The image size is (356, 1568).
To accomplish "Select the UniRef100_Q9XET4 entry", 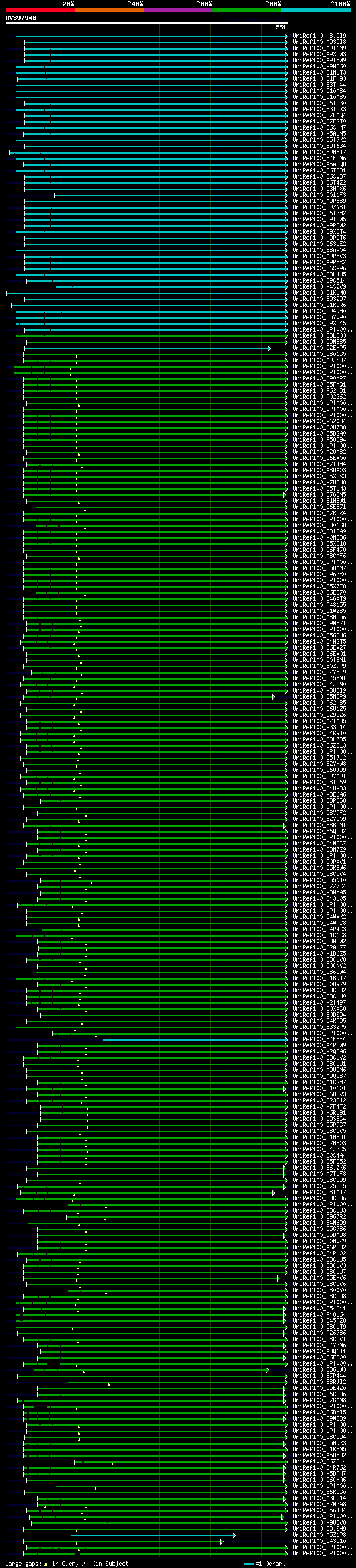I will (x=319, y=231).
